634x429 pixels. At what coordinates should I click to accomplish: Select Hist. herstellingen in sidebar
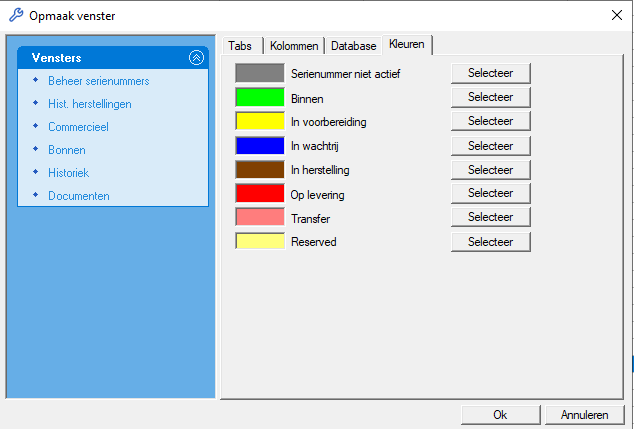point(89,104)
